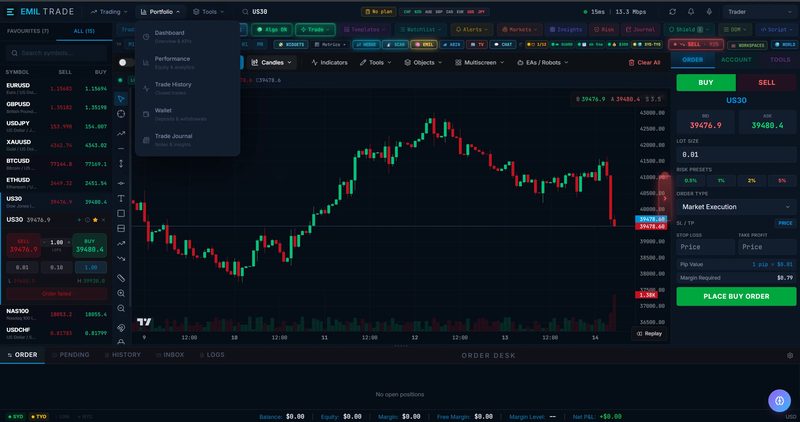The height and width of the screenshot is (422, 800).
Task: Open Trade History menu entry
Action: (187, 88)
